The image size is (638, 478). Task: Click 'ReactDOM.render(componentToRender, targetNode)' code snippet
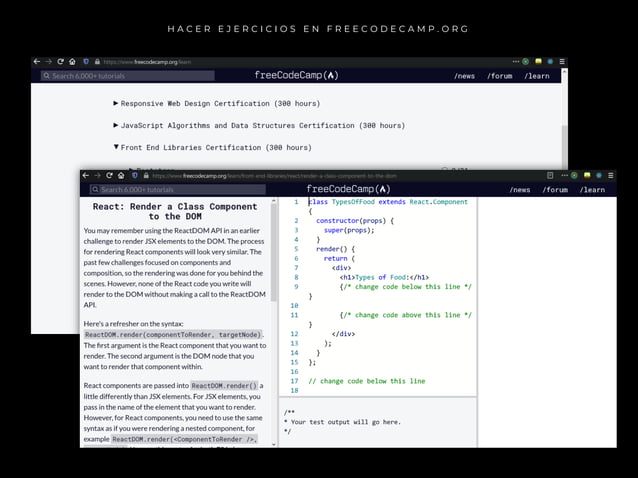tap(173, 334)
